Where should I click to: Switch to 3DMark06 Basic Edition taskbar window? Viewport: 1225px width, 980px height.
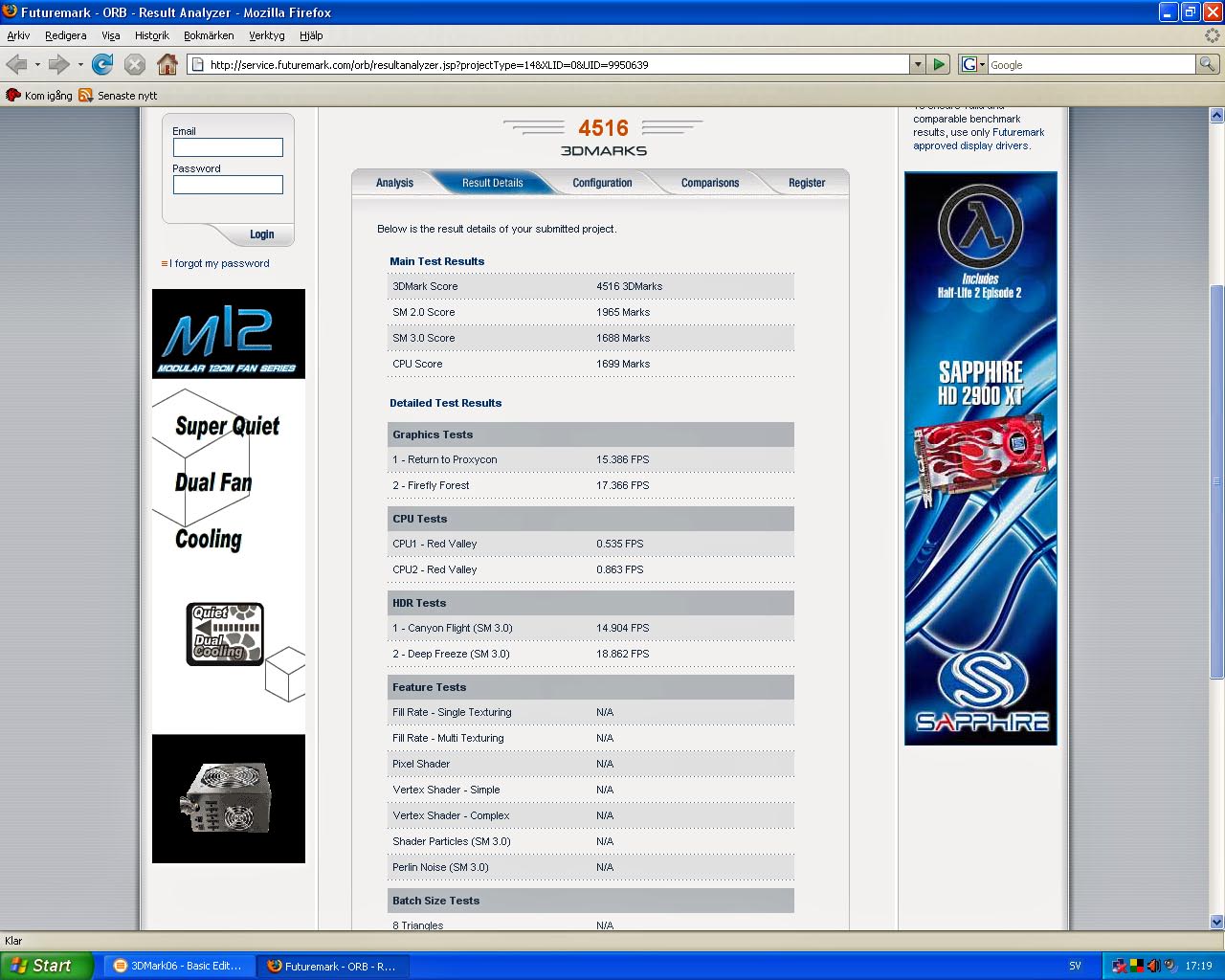coord(179,966)
